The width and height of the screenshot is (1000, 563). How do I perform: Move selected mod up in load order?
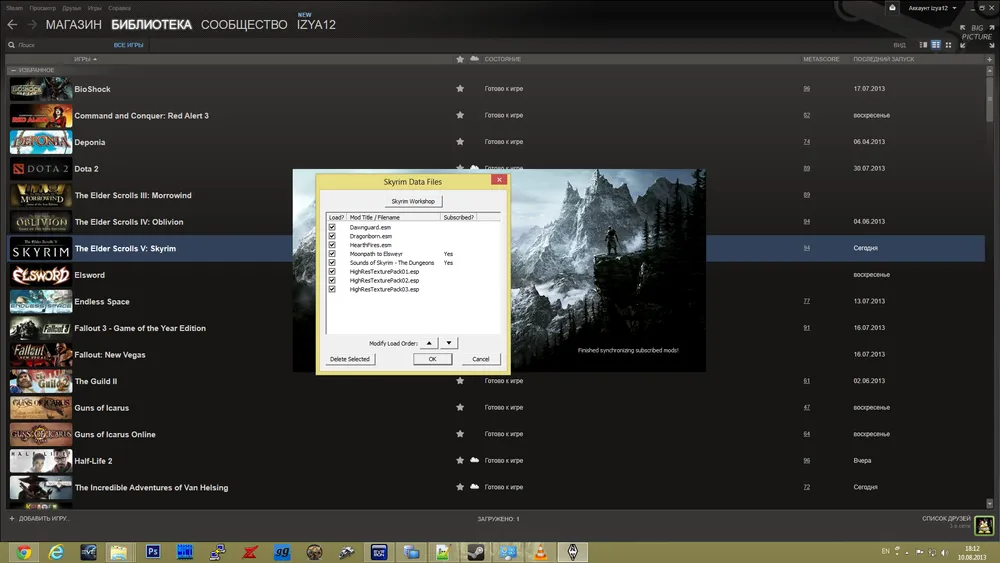pyautogui.click(x=429, y=343)
